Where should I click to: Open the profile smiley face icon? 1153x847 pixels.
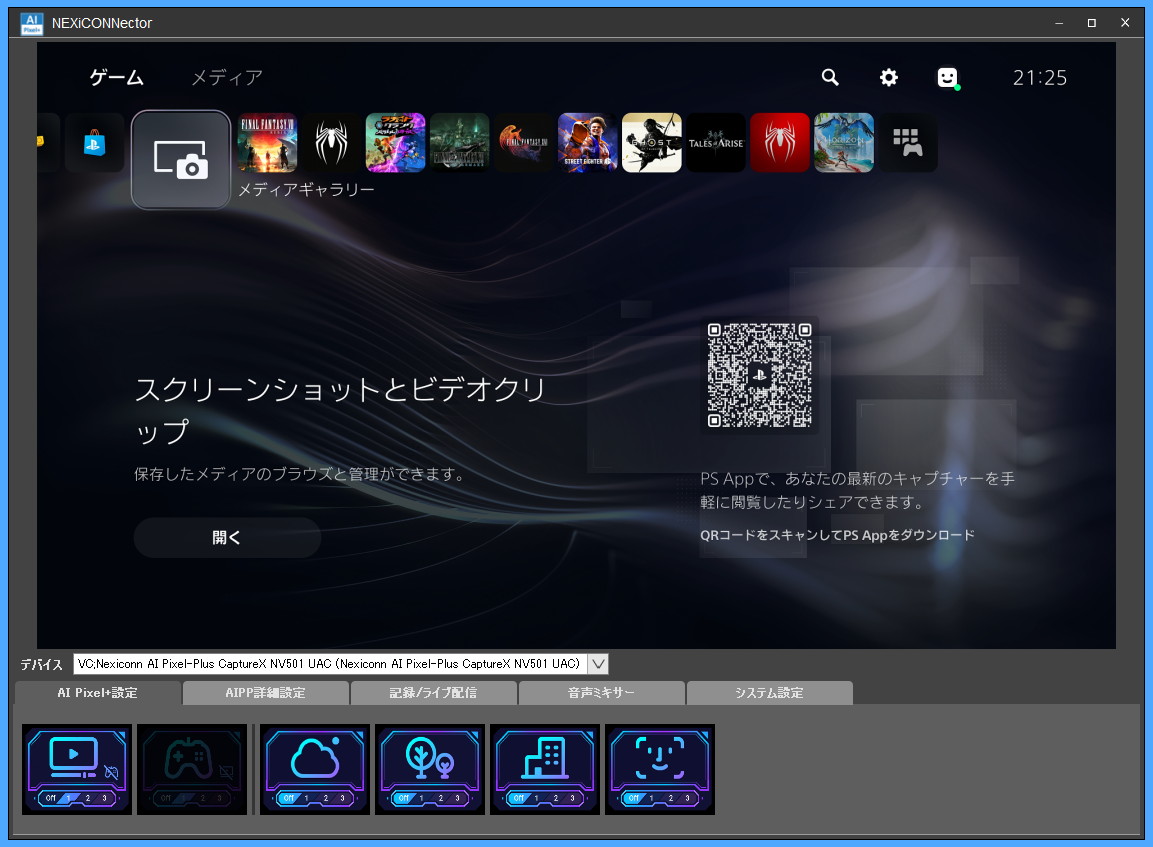947,78
